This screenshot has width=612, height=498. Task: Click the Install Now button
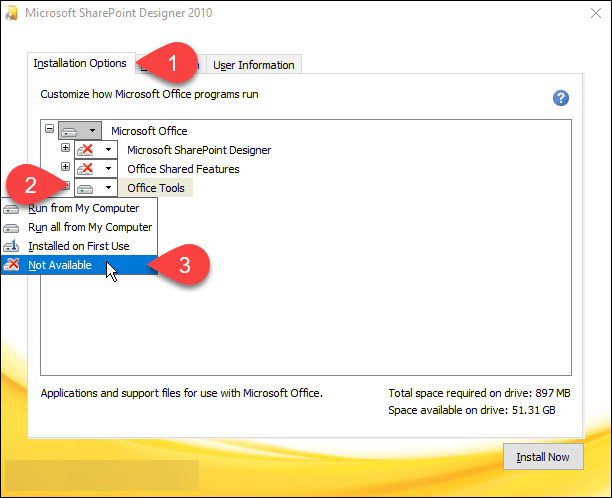543,457
